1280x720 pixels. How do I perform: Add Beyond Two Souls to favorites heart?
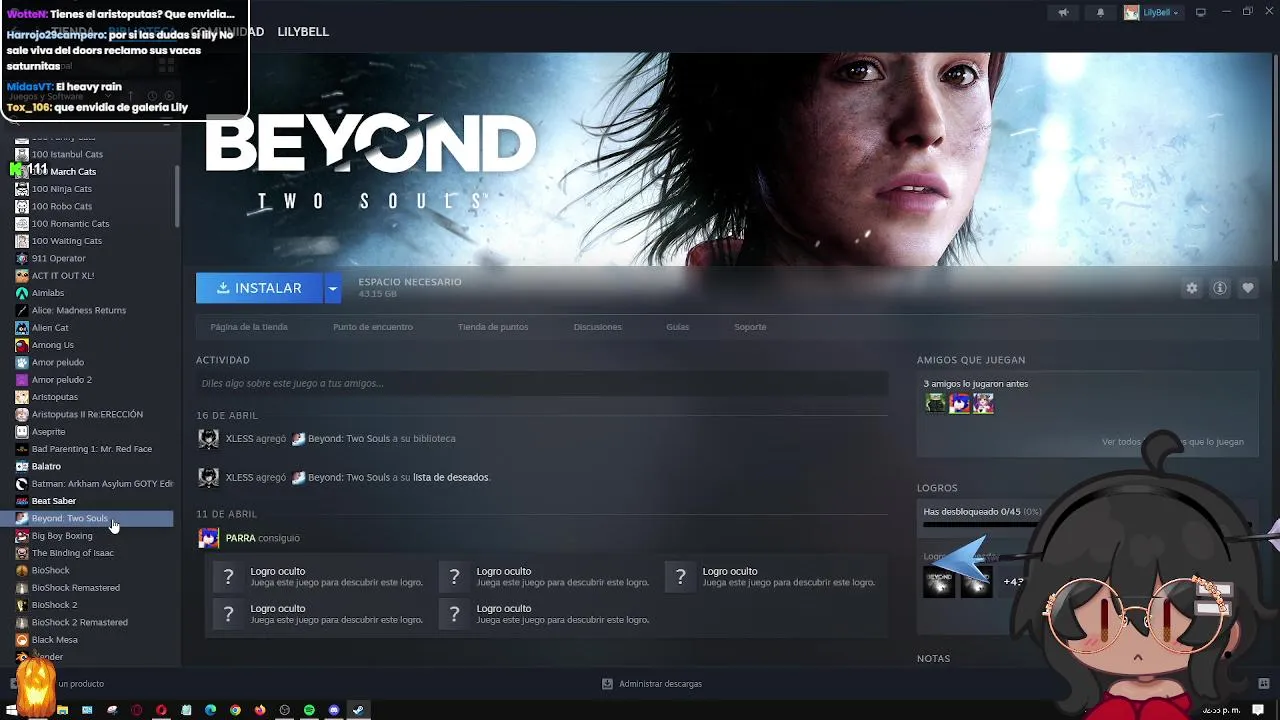tap(1248, 288)
